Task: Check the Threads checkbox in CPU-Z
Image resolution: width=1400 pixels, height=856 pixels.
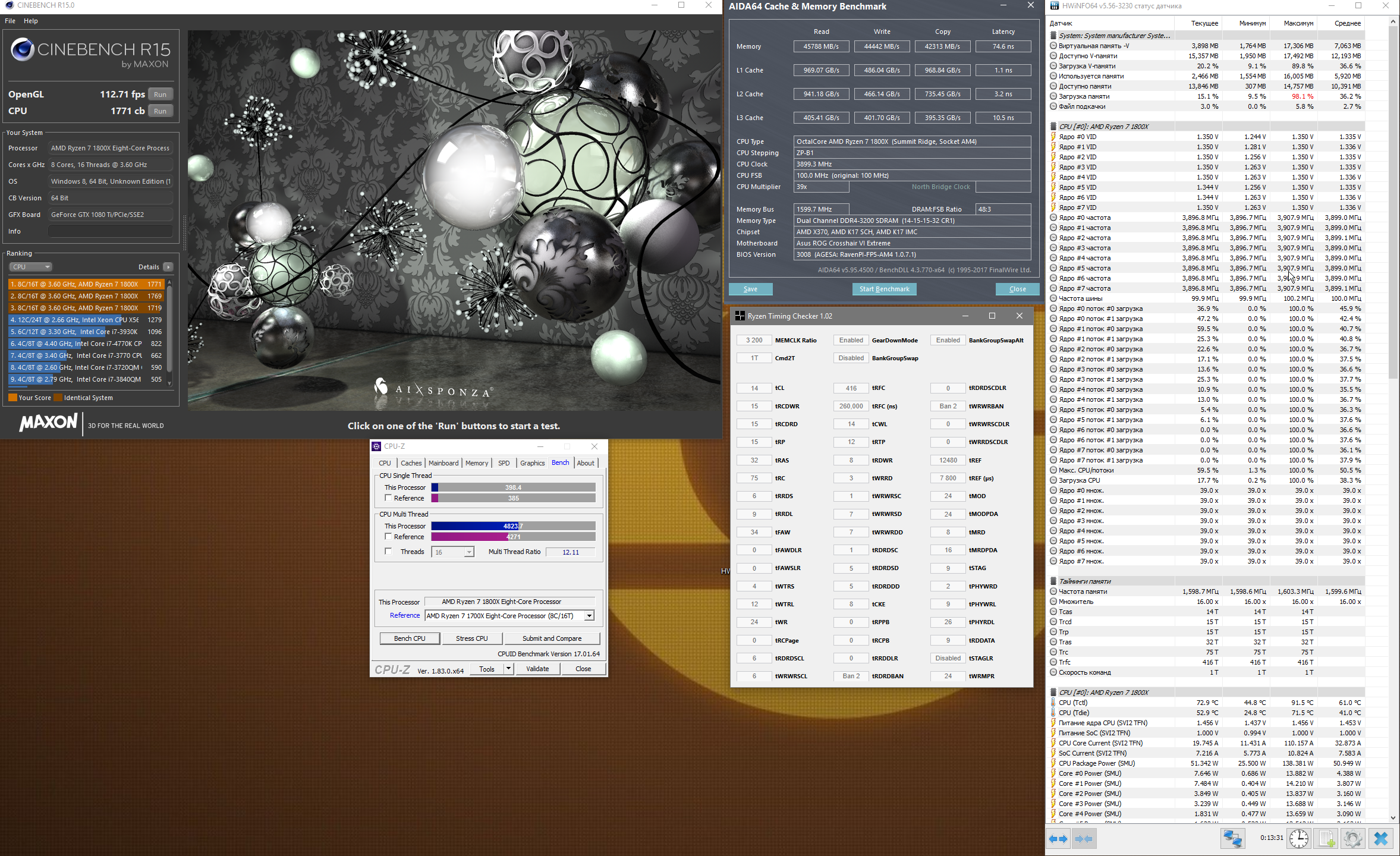Action: point(388,552)
